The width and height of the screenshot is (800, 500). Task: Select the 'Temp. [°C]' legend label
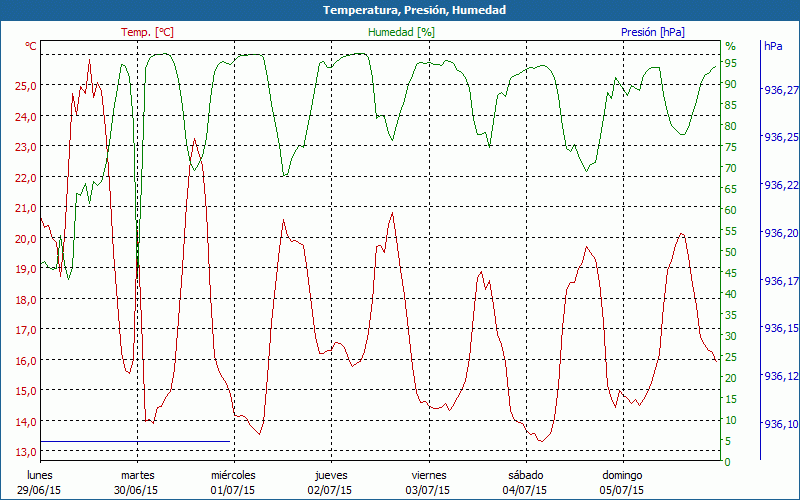coord(147,32)
